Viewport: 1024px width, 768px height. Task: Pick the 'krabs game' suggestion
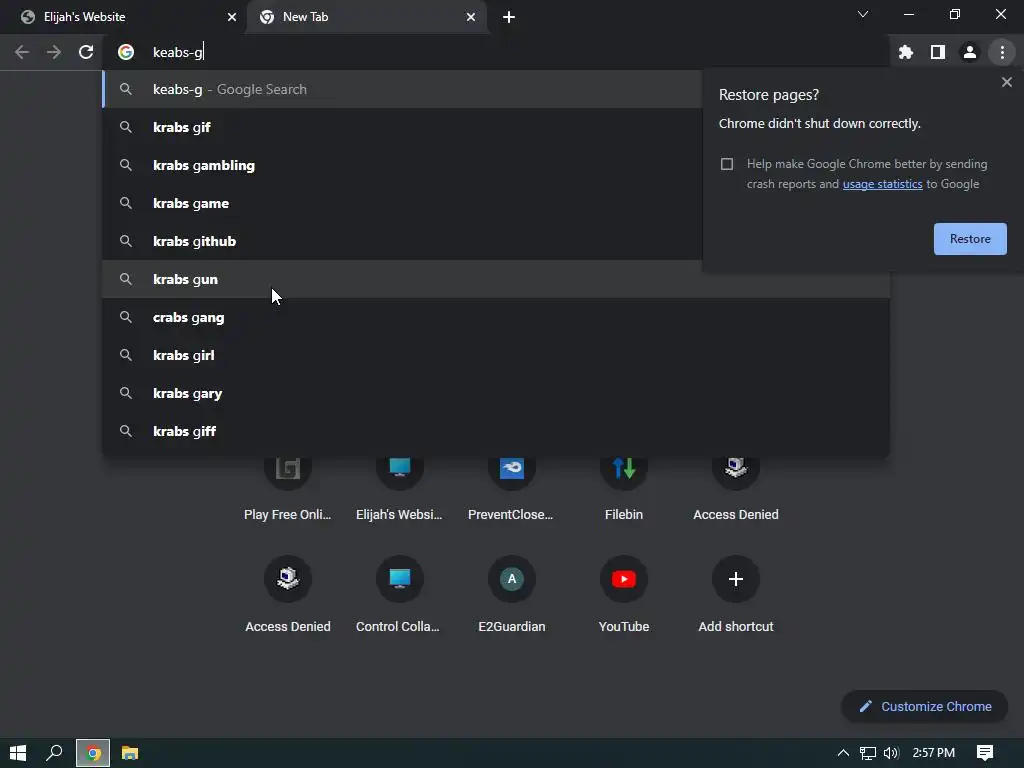click(402, 203)
